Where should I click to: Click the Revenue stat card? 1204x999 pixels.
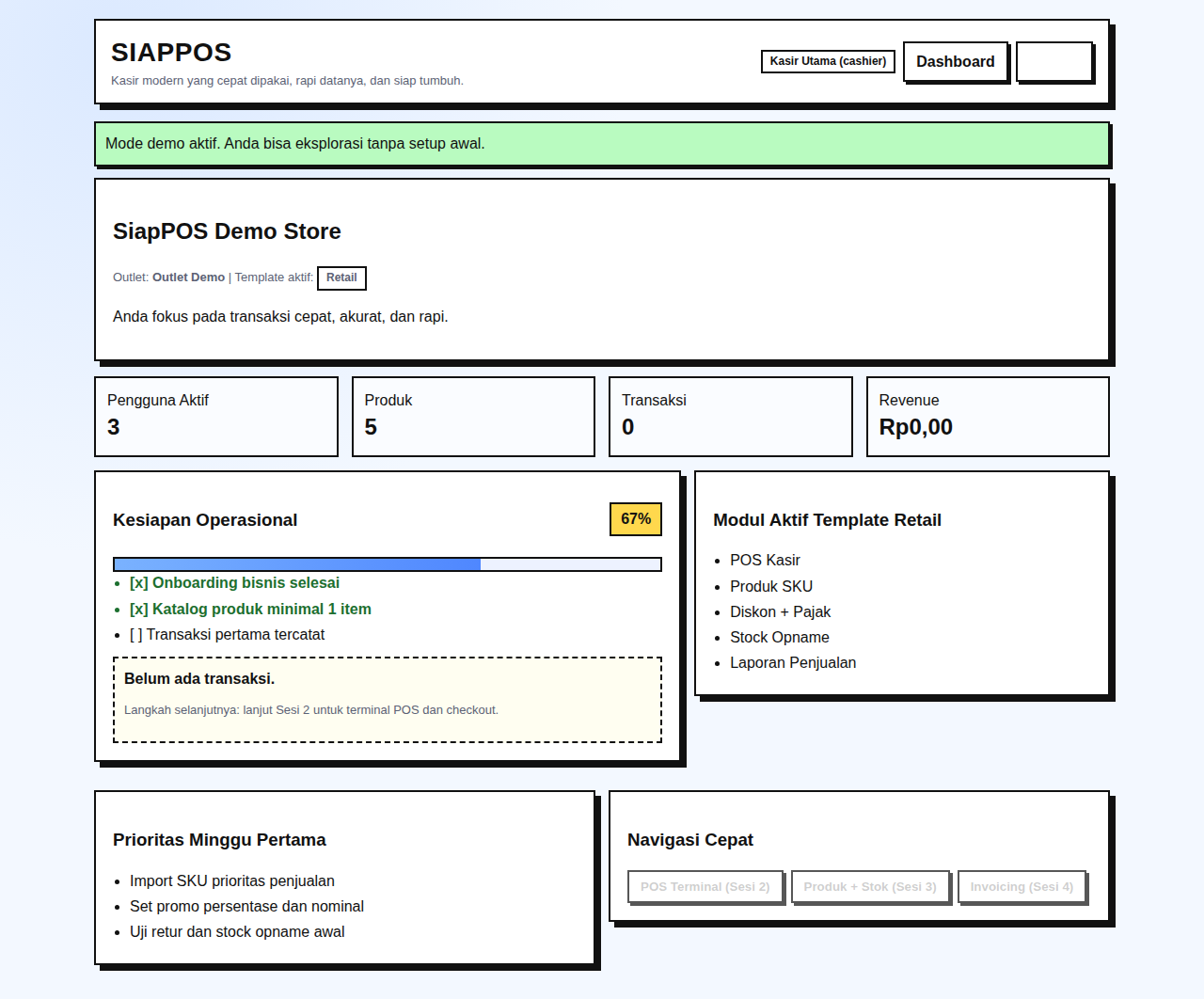(x=988, y=417)
